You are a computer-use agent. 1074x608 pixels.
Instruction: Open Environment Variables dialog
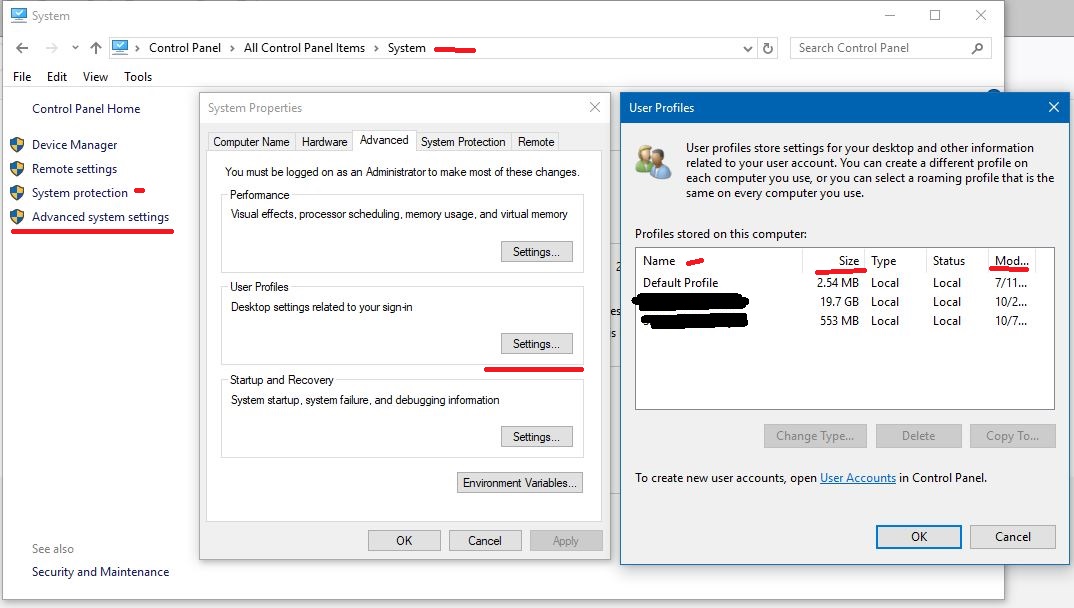pyautogui.click(x=520, y=483)
